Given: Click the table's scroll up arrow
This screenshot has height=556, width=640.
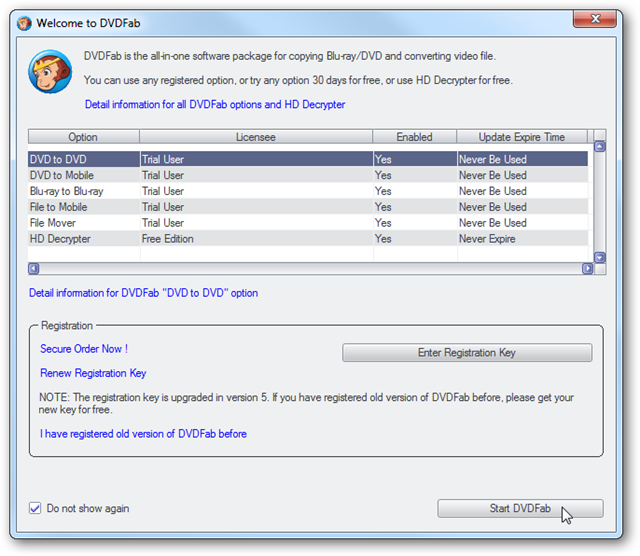Looking at the screenshot, I should pos(600,147).
